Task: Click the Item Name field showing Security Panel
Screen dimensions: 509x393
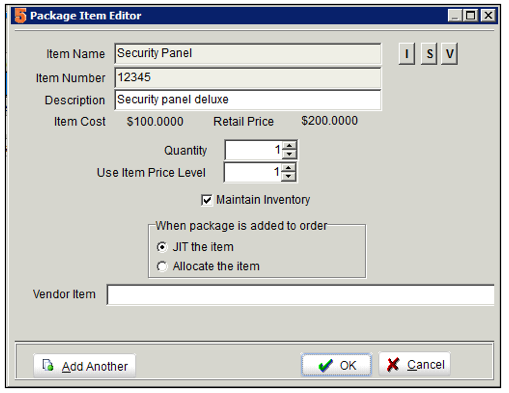Action: 248,53
